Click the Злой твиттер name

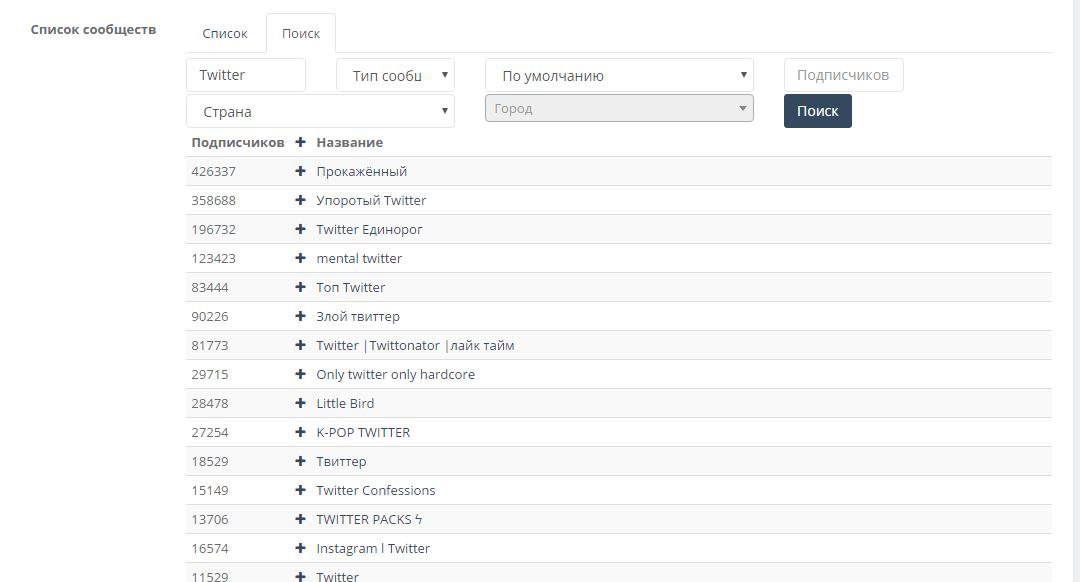[358, 316]
